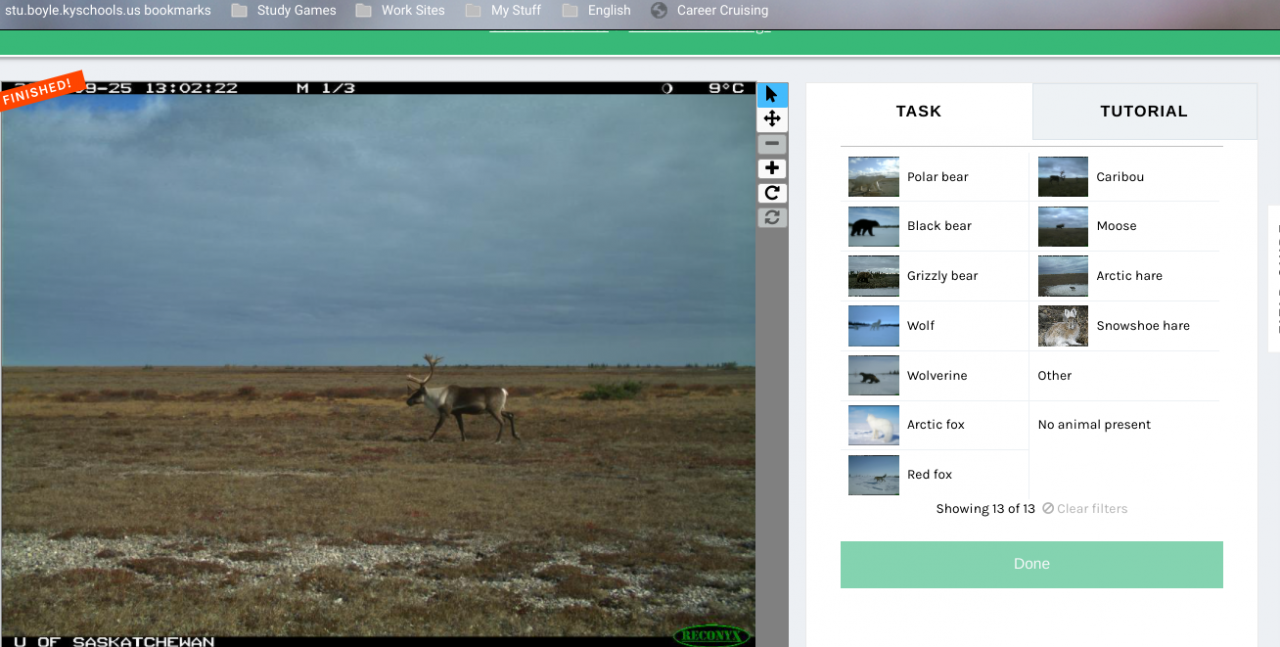
Task: Rotate the camera trap image
Action: pos(772,193)
